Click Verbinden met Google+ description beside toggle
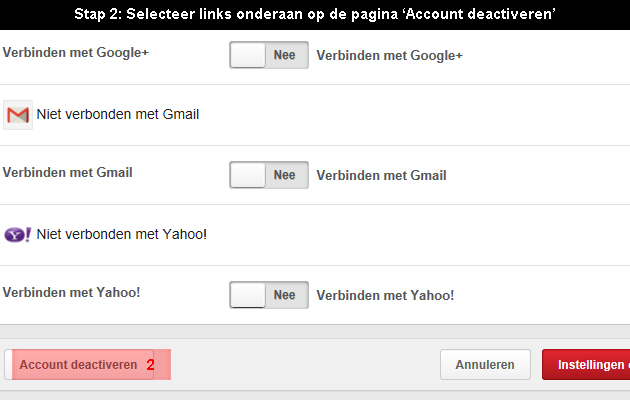Viewport: 630px width, 400px height. click(x=389, y=55)
